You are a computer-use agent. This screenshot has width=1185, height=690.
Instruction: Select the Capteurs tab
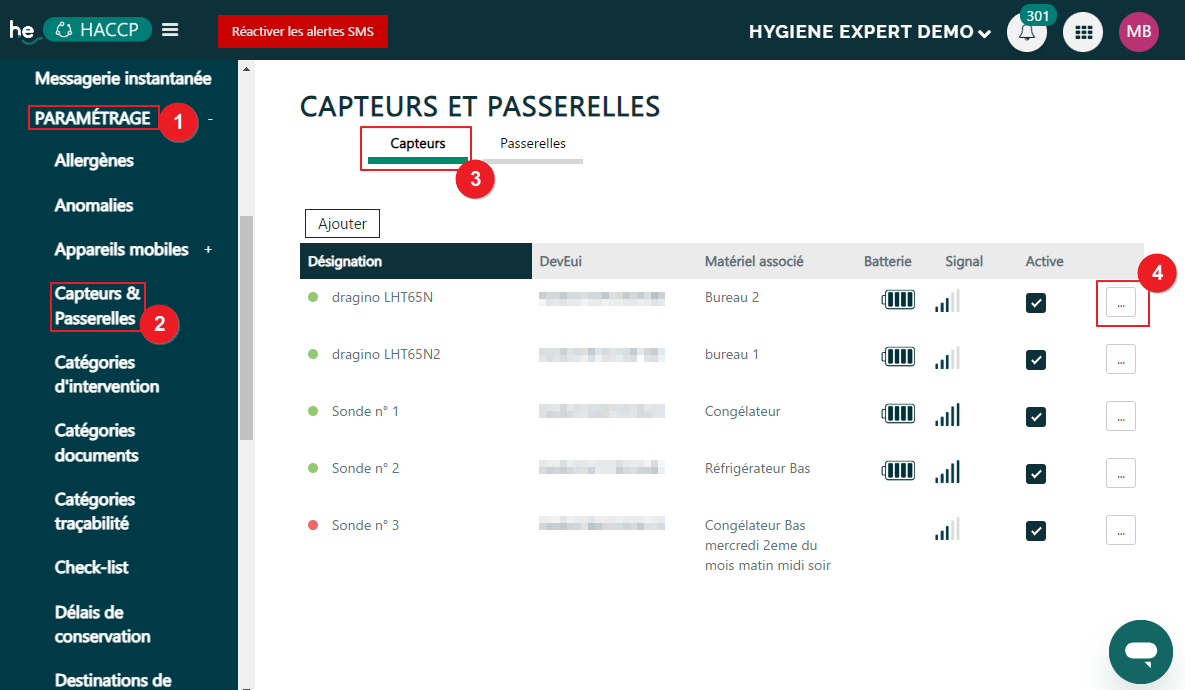pos(417,144)
